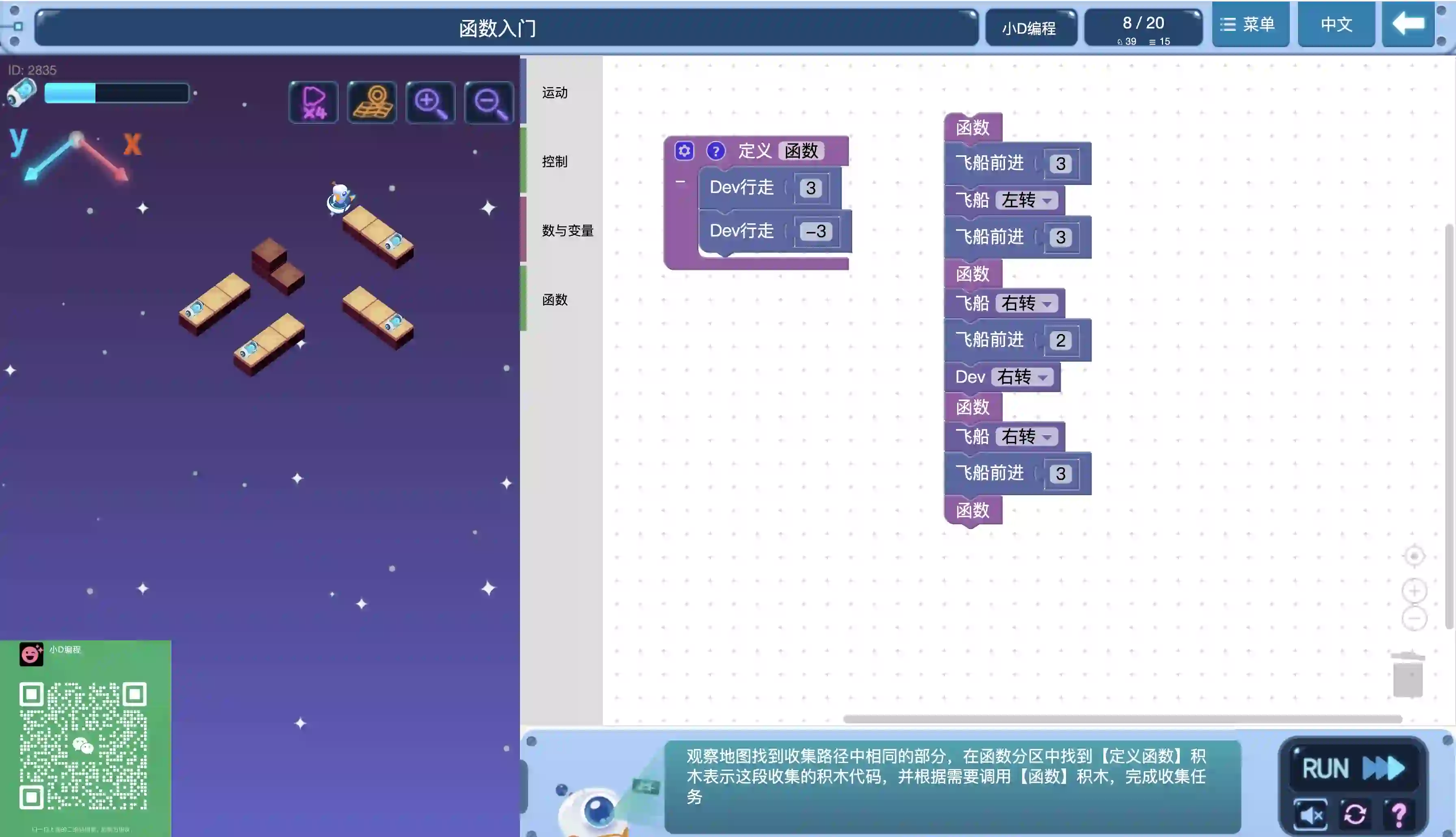
Task: Click the gear icon on the 定义函数 block
Action: (x=684, y=151)
